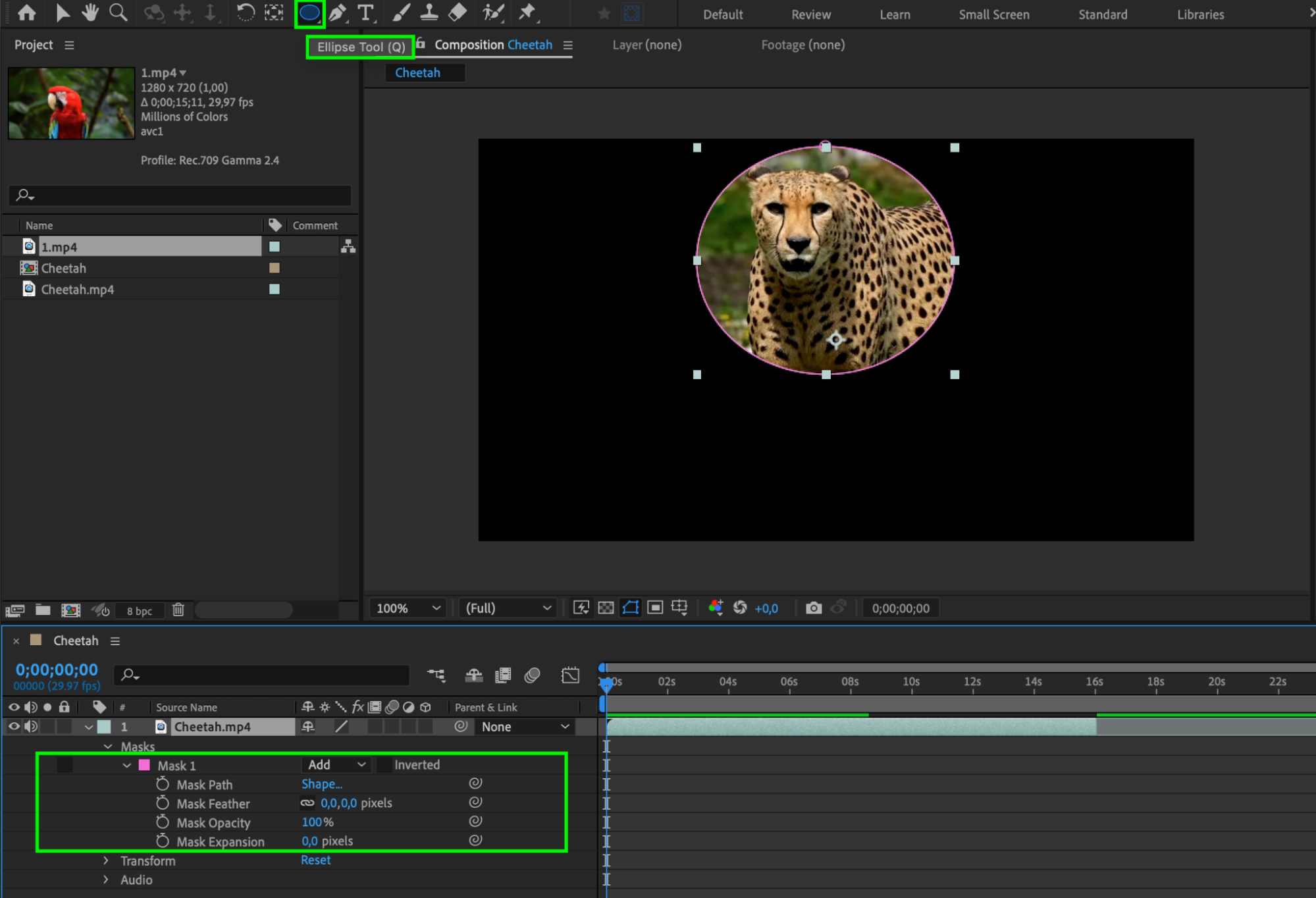The height and width of the screenshot is (898, 1316).
Task: Select the Pen tool in toolbar
Action: 338,13
